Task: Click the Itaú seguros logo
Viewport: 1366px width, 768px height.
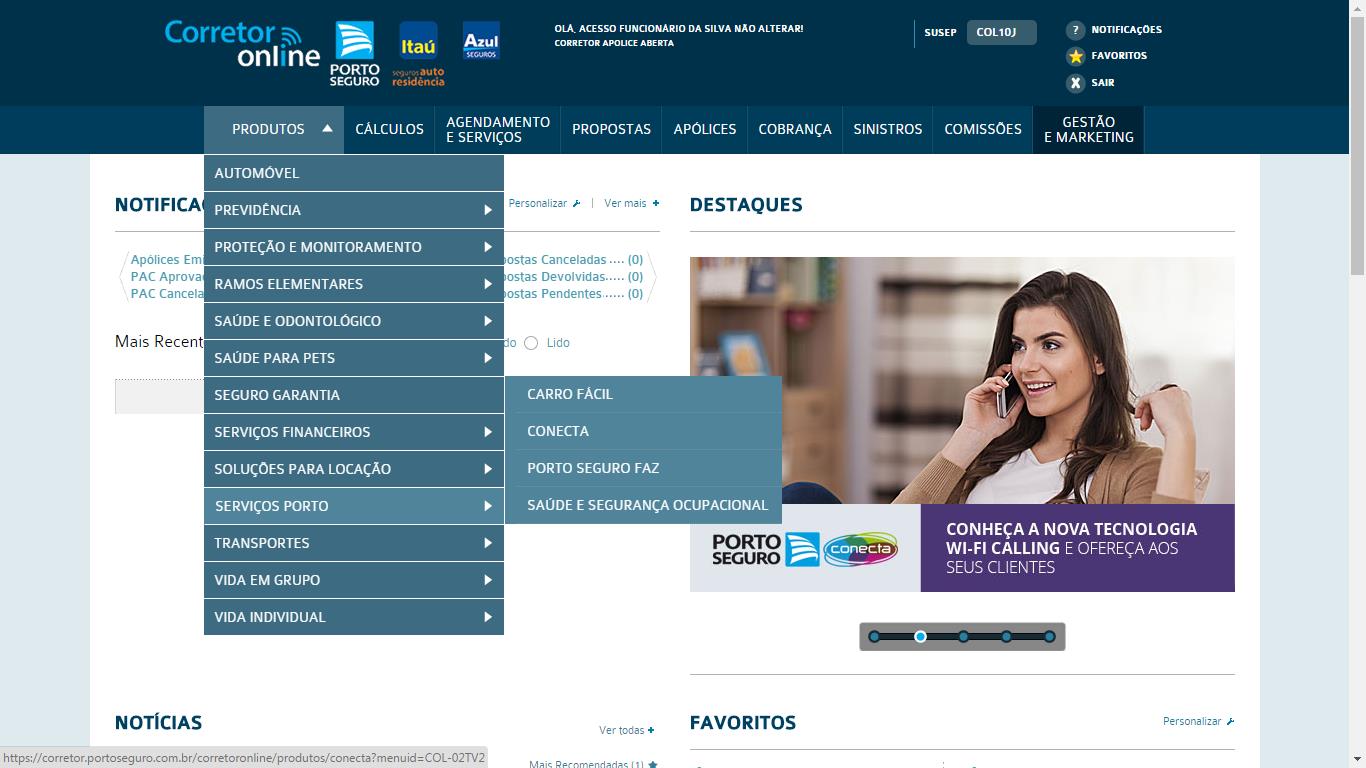Action: (418, 53)
